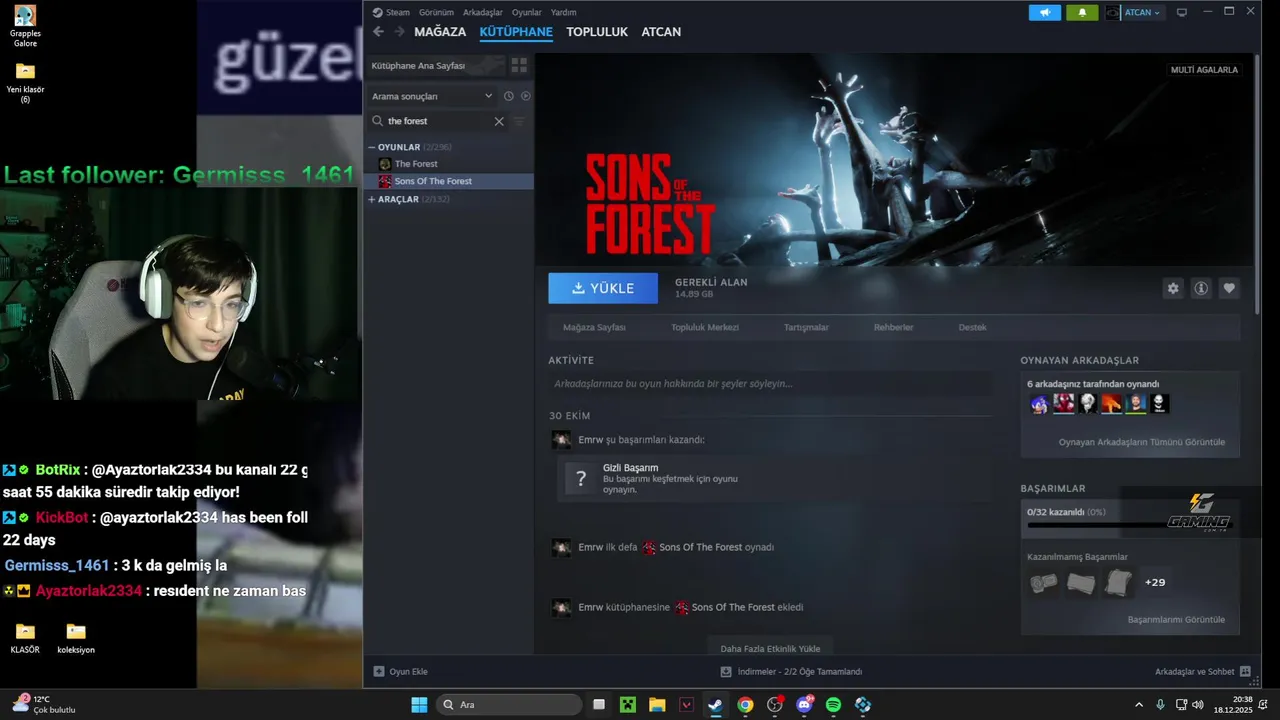Open the Arkadaşlar menu
1280x720 pixels.
pyautogui.click(x=482, y=12)
